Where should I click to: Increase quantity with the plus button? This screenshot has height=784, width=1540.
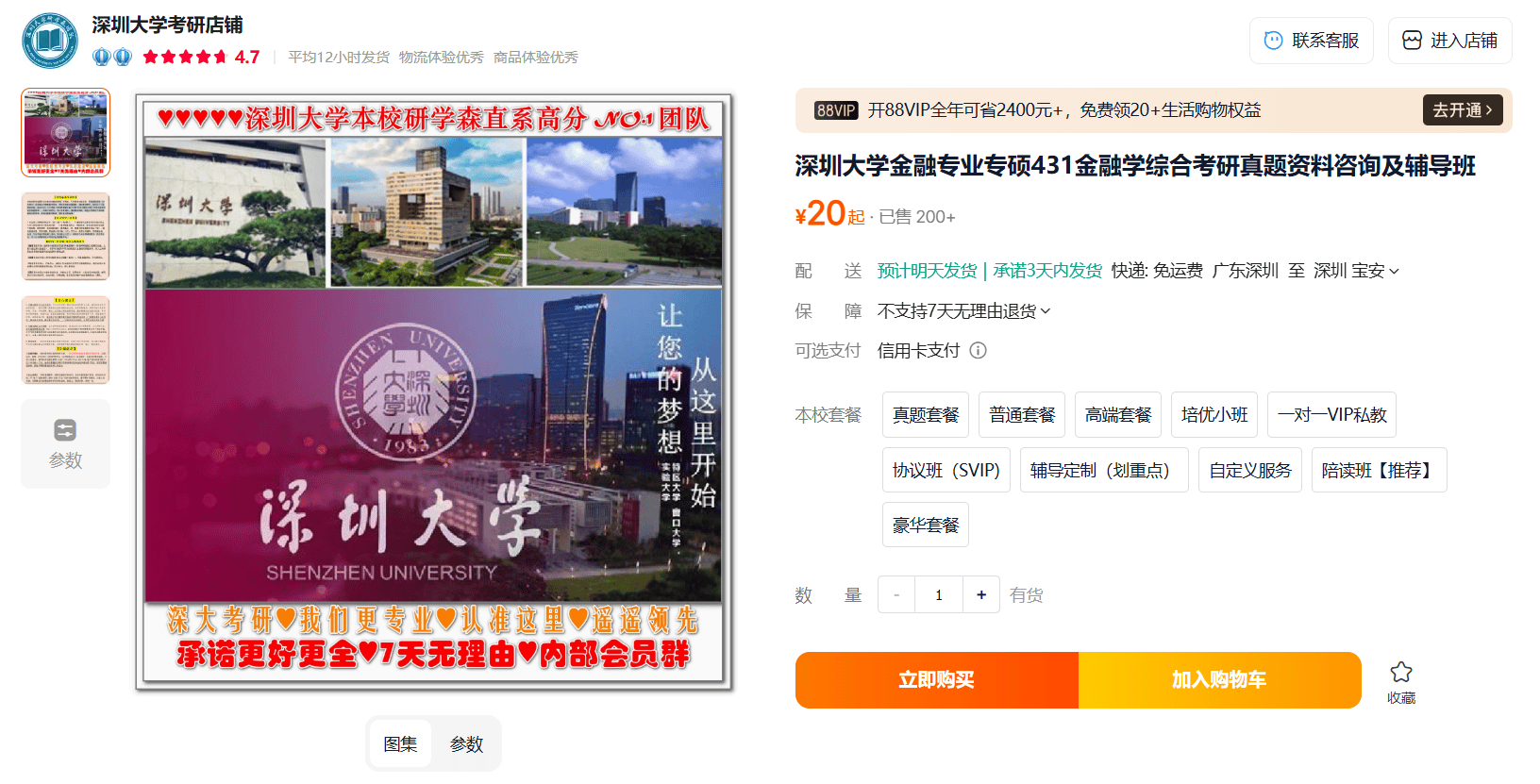981,594
